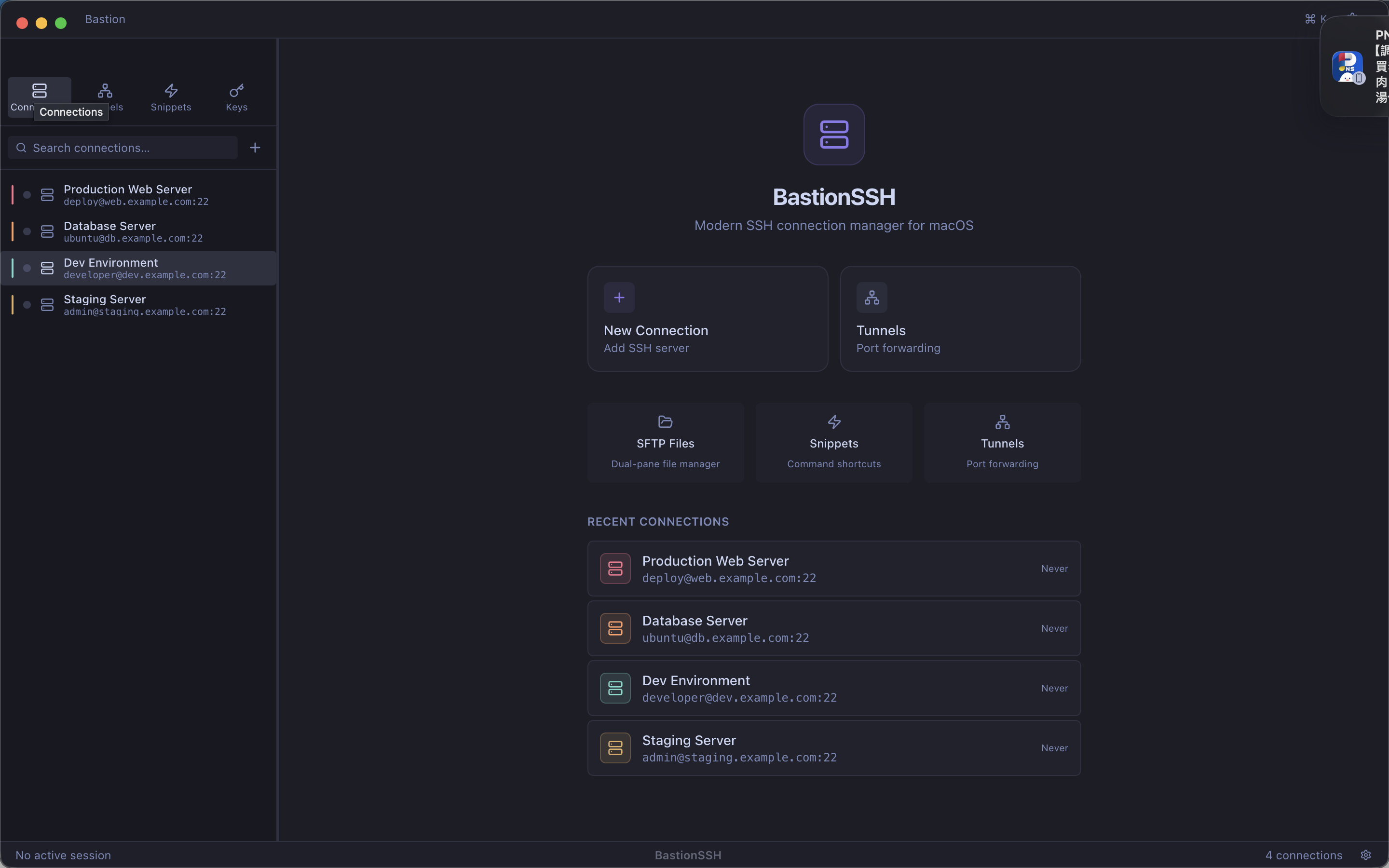
Task: Click the BastionSSH logo icon
Action: [x=834, y=134]
